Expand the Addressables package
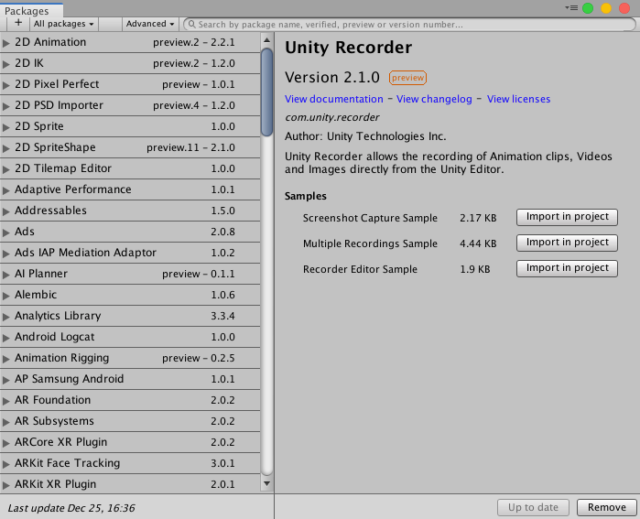 point(6,211)
